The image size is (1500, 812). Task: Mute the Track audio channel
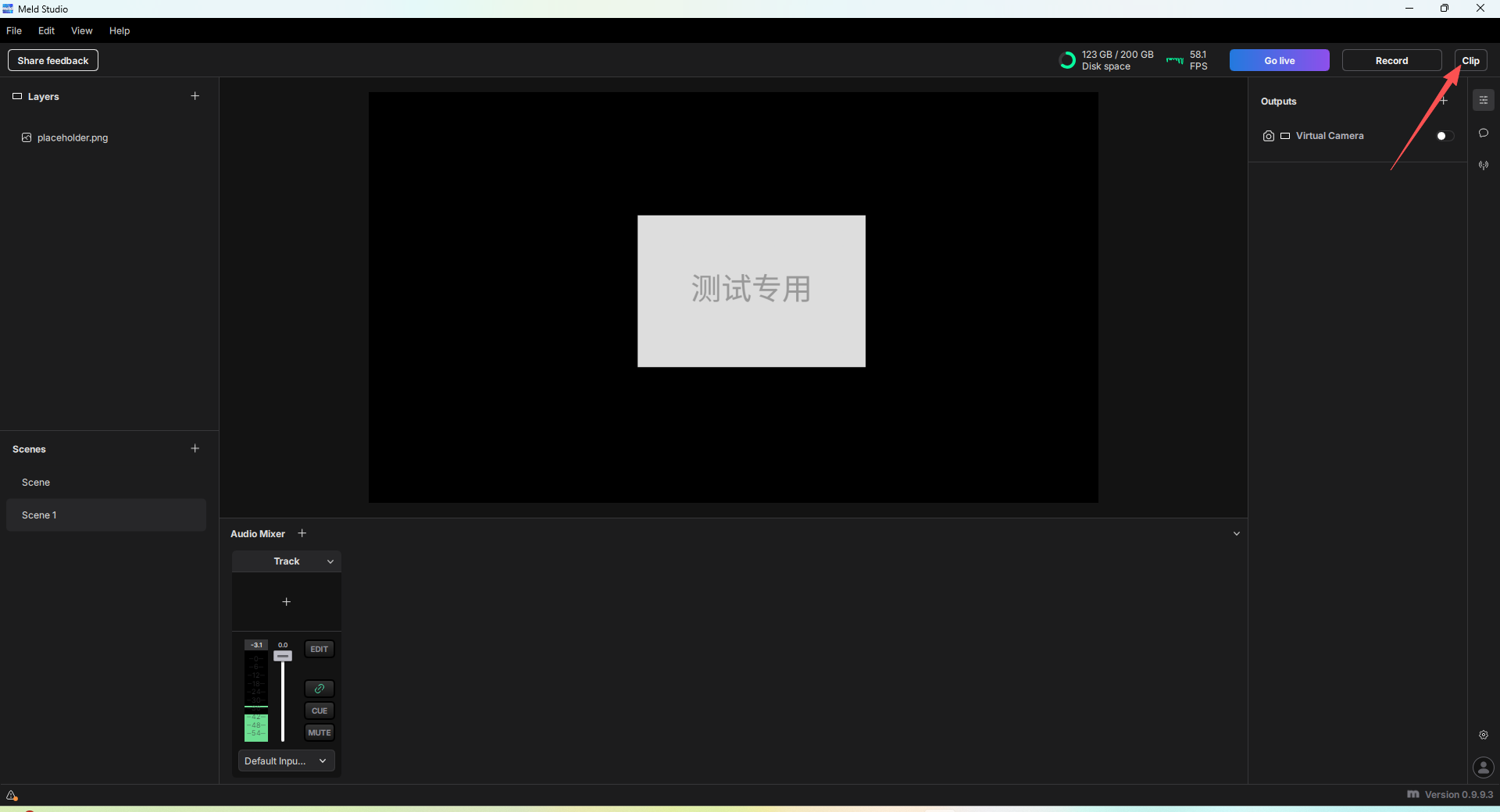click(319, 732)
